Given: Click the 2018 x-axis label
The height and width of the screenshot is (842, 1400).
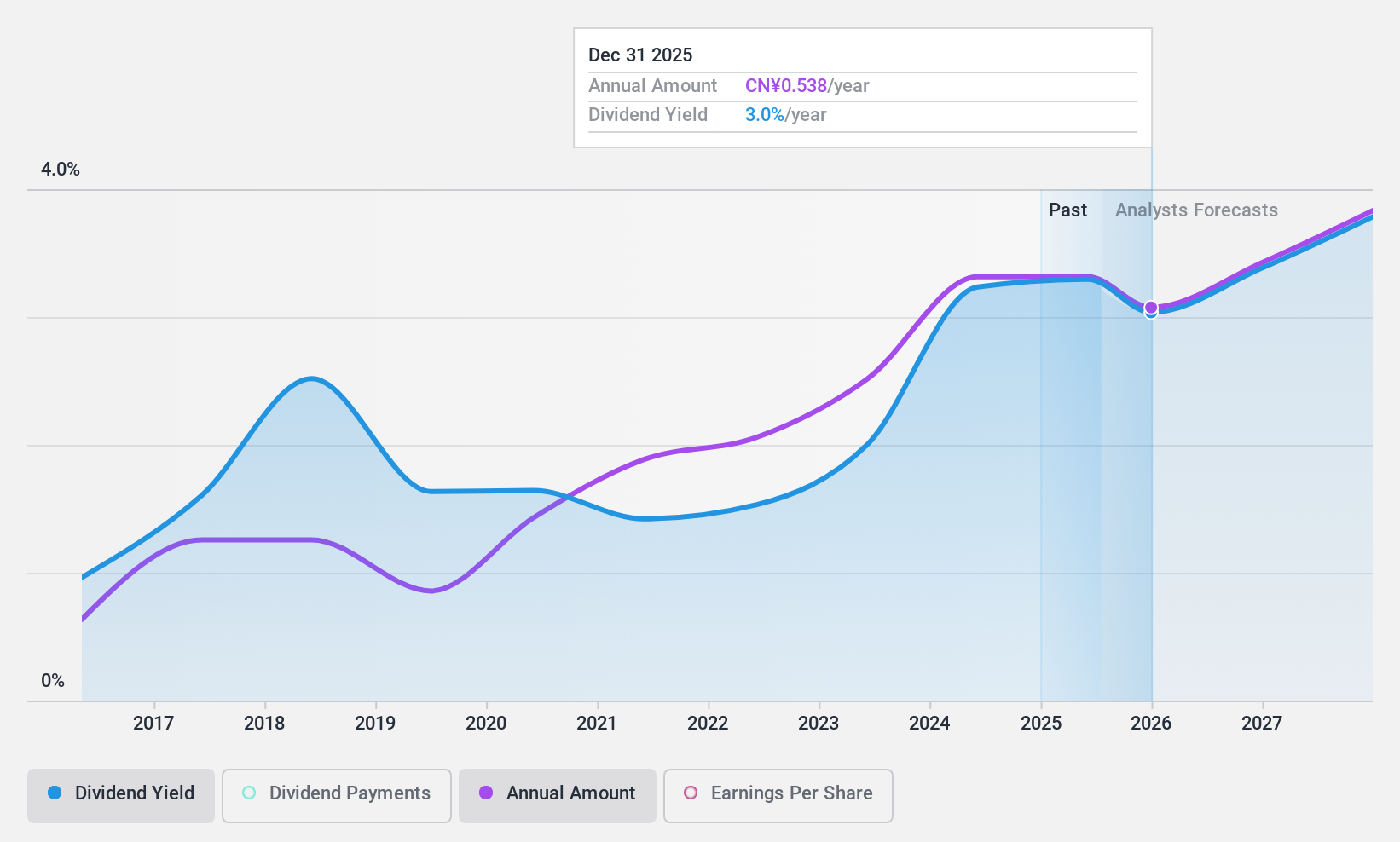Looking at the screenshot, I should (264, 724).
